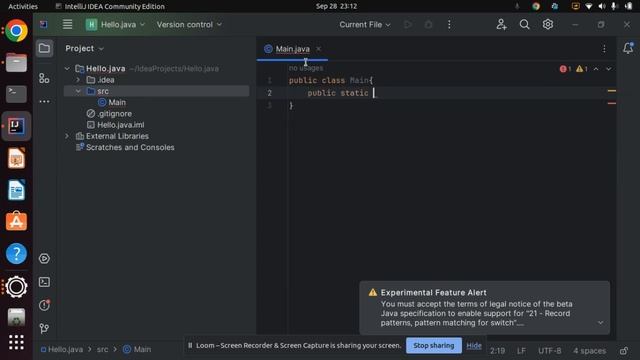Open Version control dropdown
640x360 pixels.
(x=189, y=24)
